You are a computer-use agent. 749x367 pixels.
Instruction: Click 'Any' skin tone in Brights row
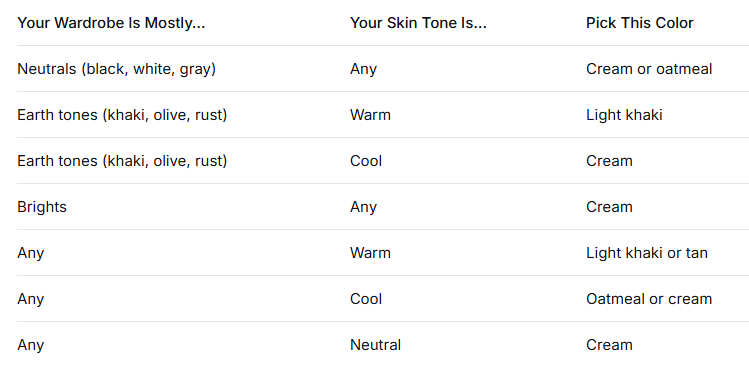pyautogui.click(x=364, y=207)
